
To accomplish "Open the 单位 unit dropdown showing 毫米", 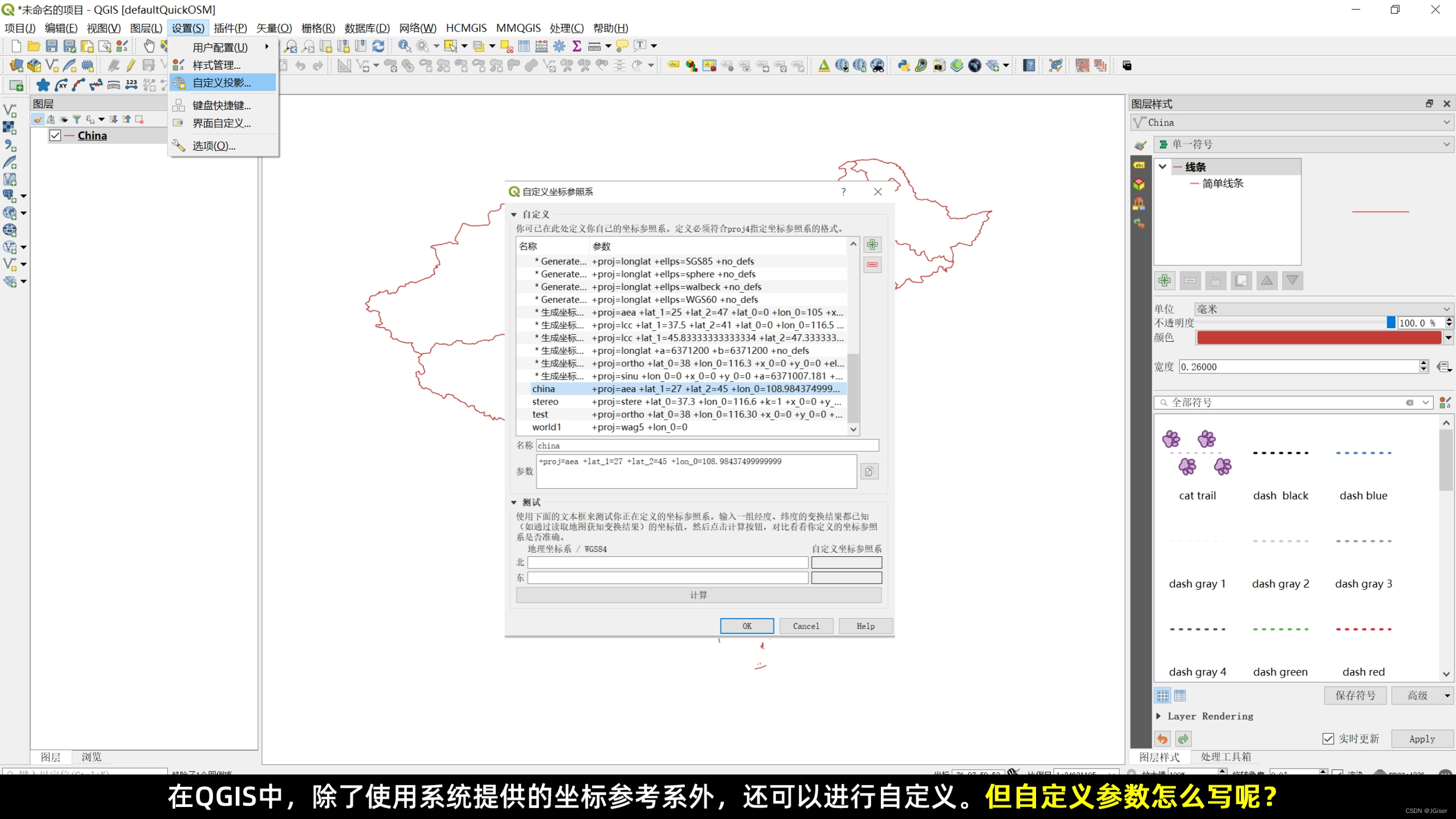I will [x=1323, y=308].
